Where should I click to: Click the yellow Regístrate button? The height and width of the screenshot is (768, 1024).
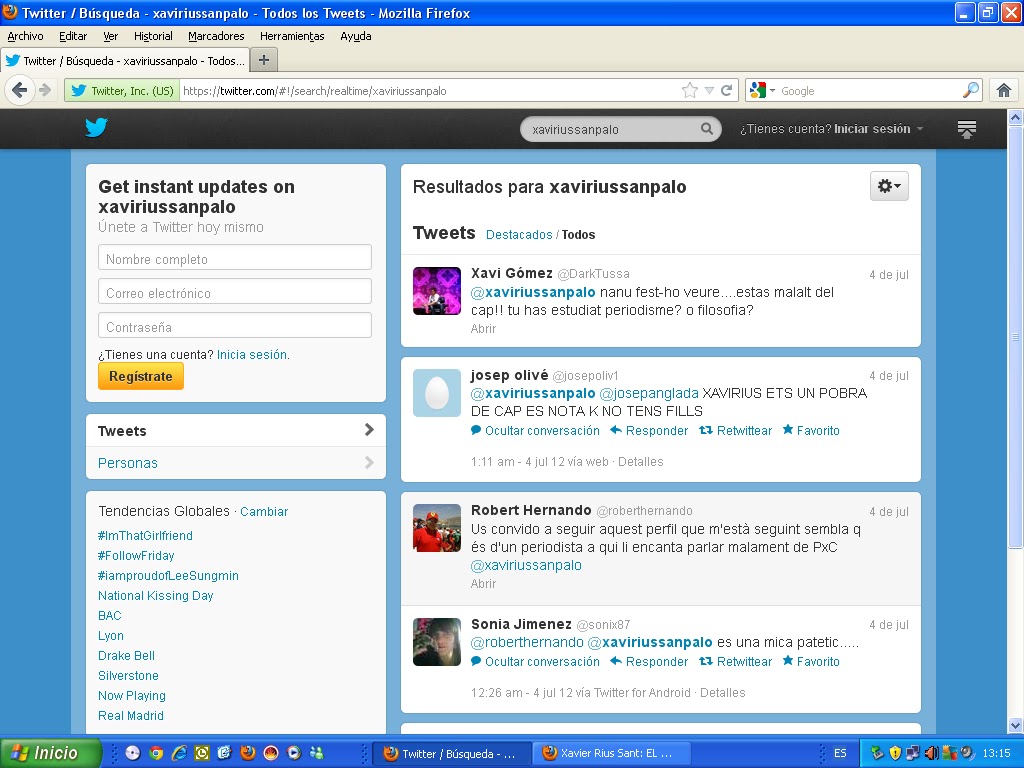(x=140, y=376)
